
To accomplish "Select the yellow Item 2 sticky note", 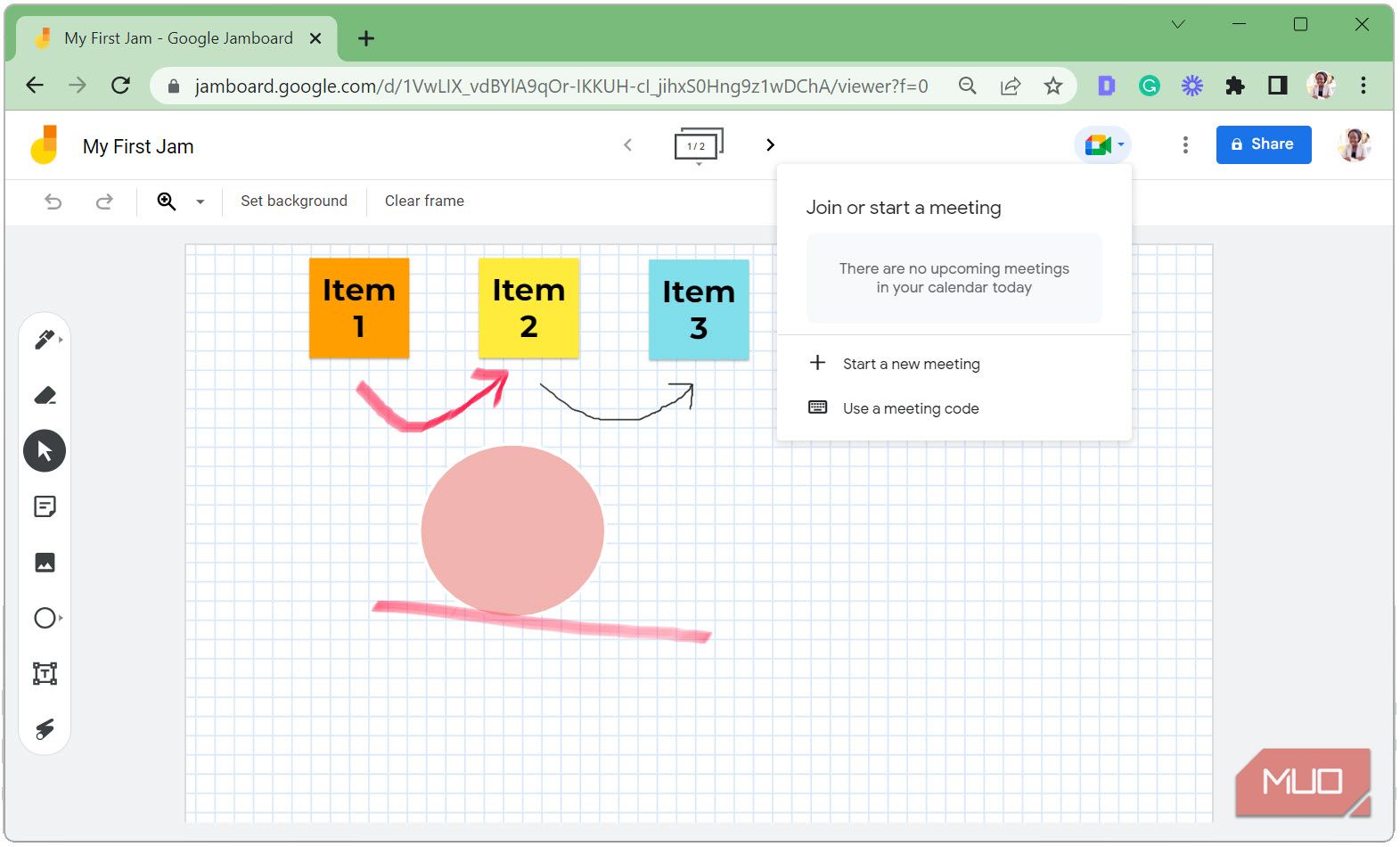I will 528,308.
